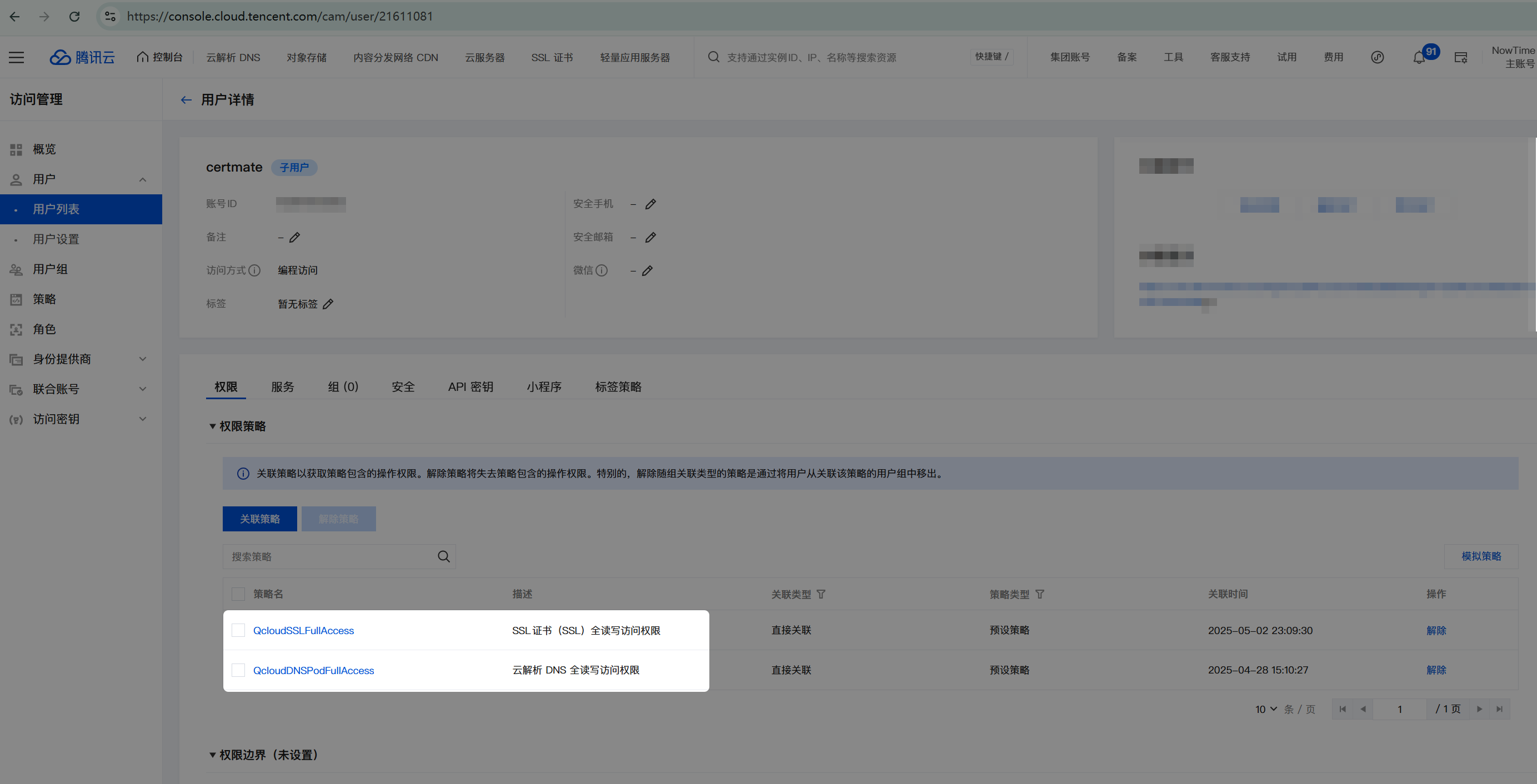Go back with browser back arrow
The image size is (1537, 784).
pyautogui.click(x=15, y=17)
